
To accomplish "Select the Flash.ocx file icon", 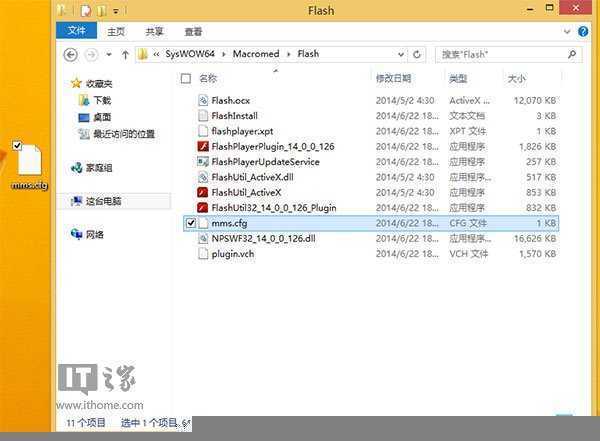I will coord(203,100).
